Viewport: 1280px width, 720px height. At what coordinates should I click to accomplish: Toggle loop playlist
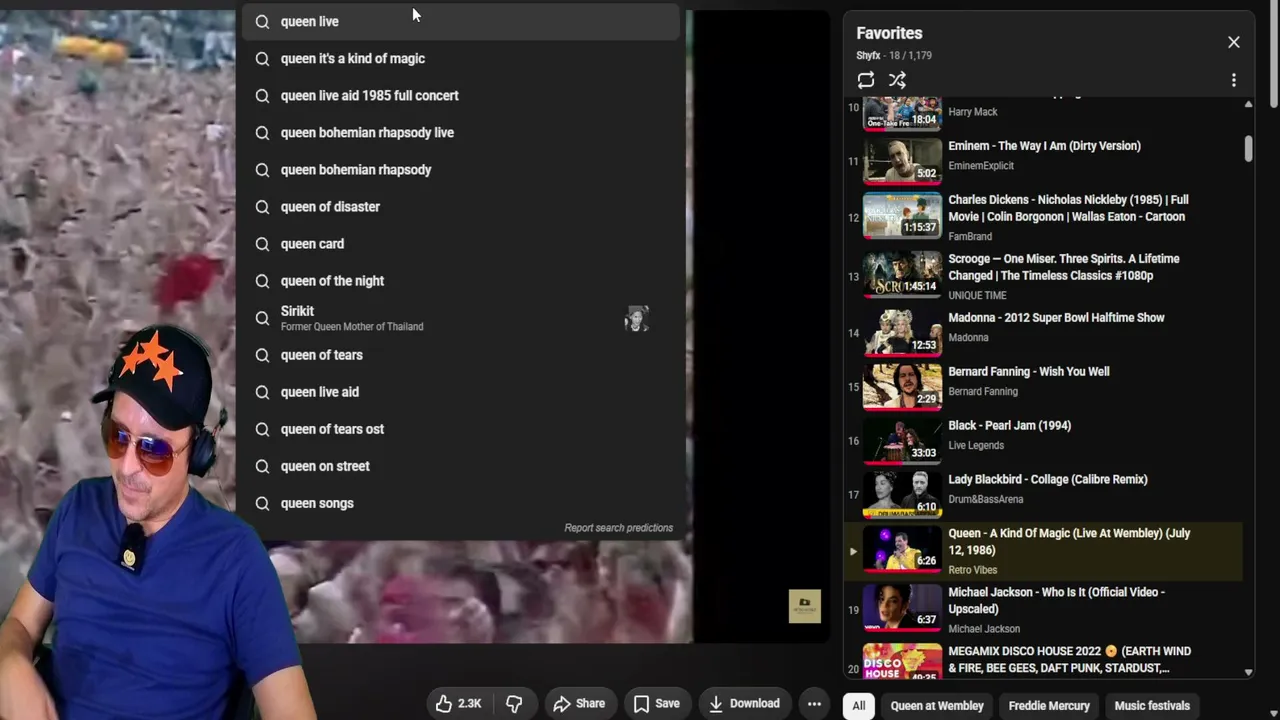[x=866, y=80]
